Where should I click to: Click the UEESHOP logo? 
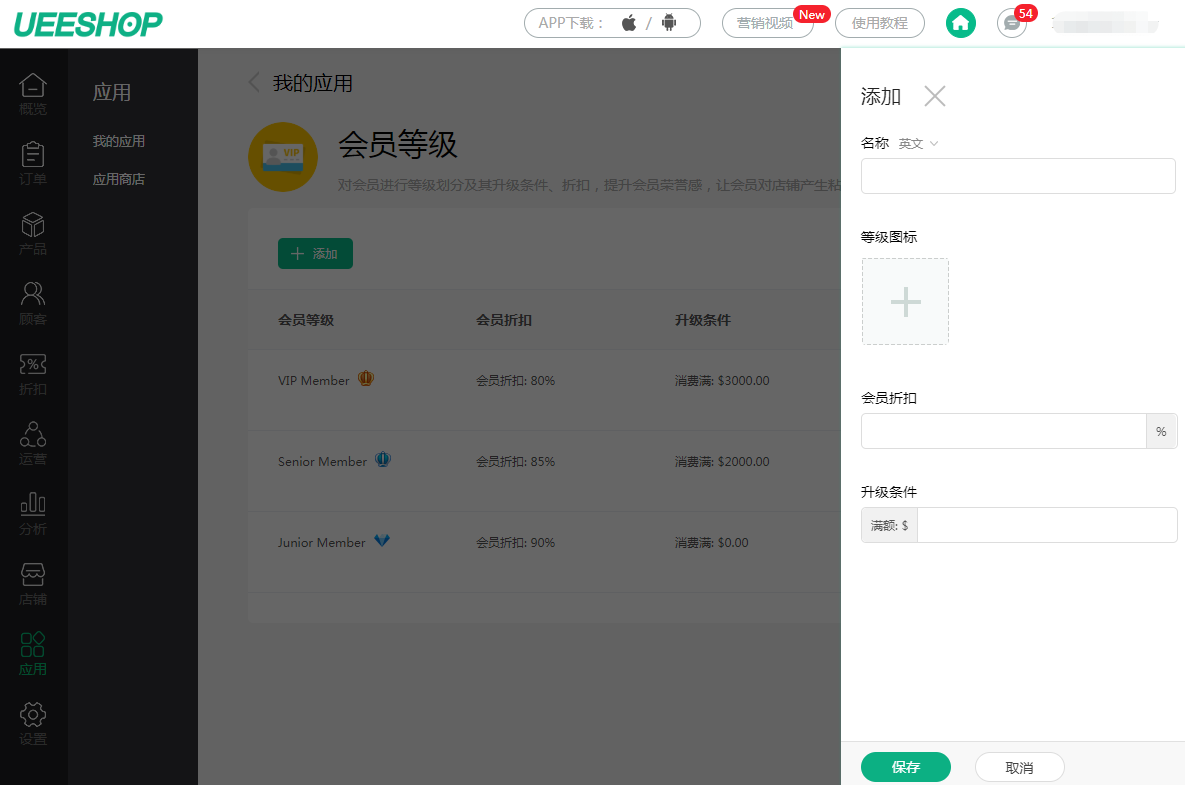[88, 24]
